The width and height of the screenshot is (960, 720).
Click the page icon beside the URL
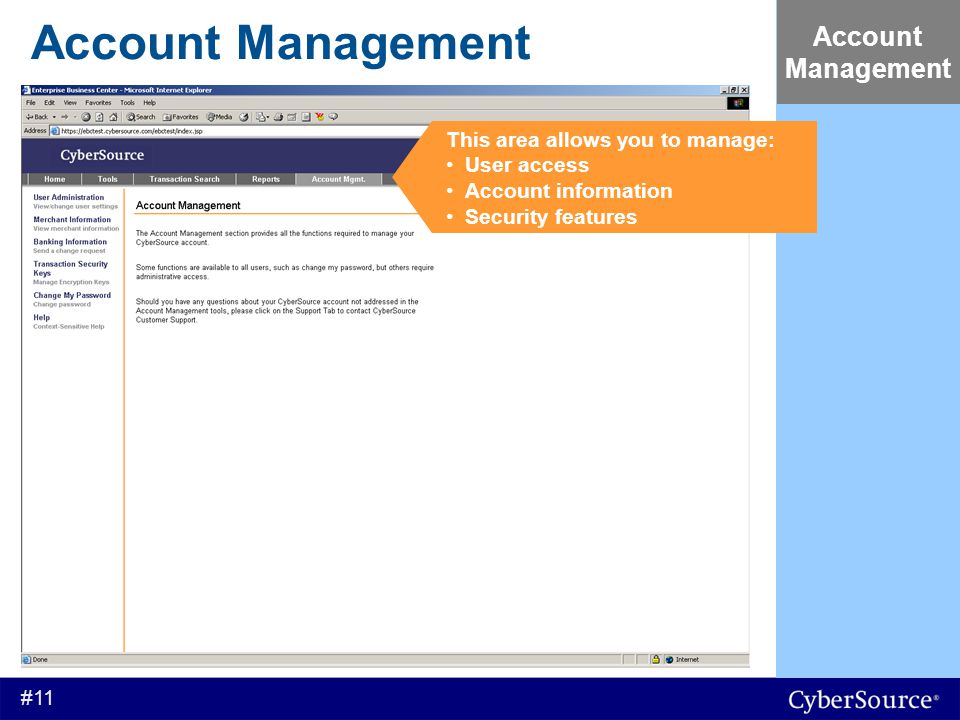(x=55, y=131)
